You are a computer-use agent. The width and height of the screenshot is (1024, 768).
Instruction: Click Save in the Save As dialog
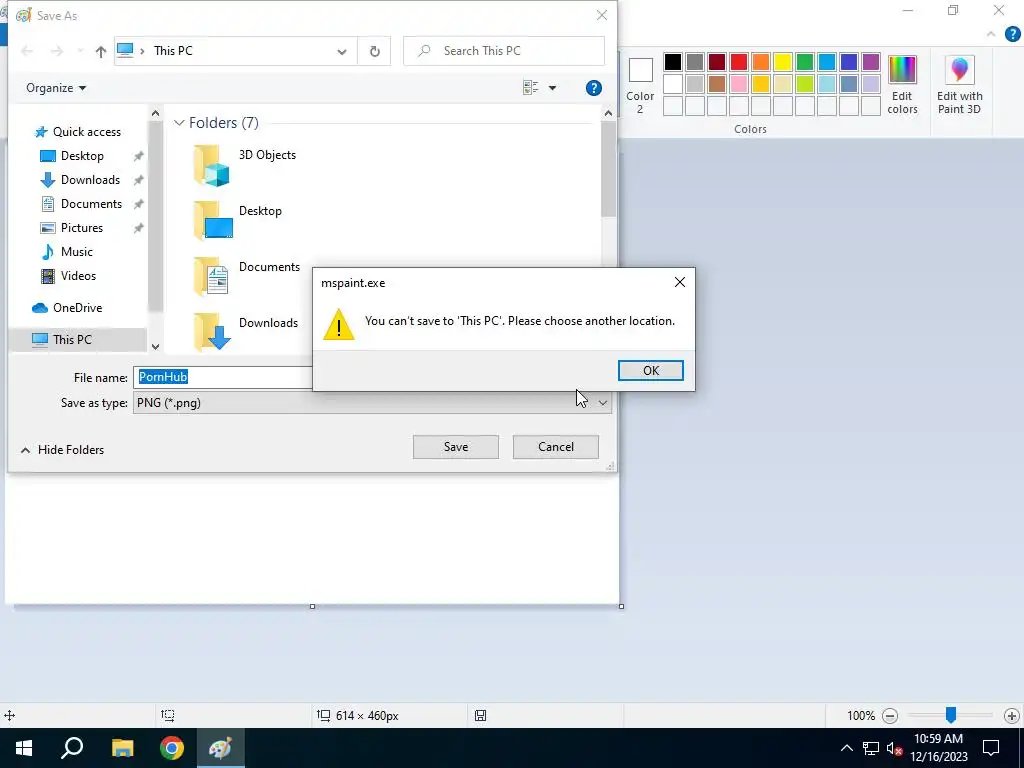455,447
